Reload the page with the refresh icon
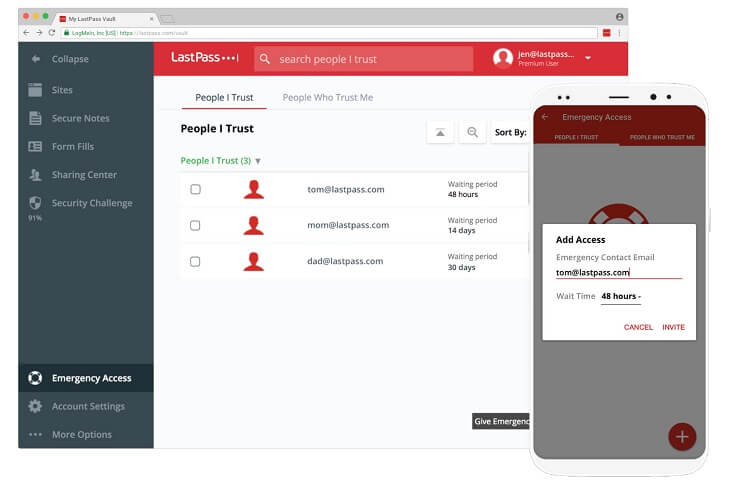 coord(52,33)
